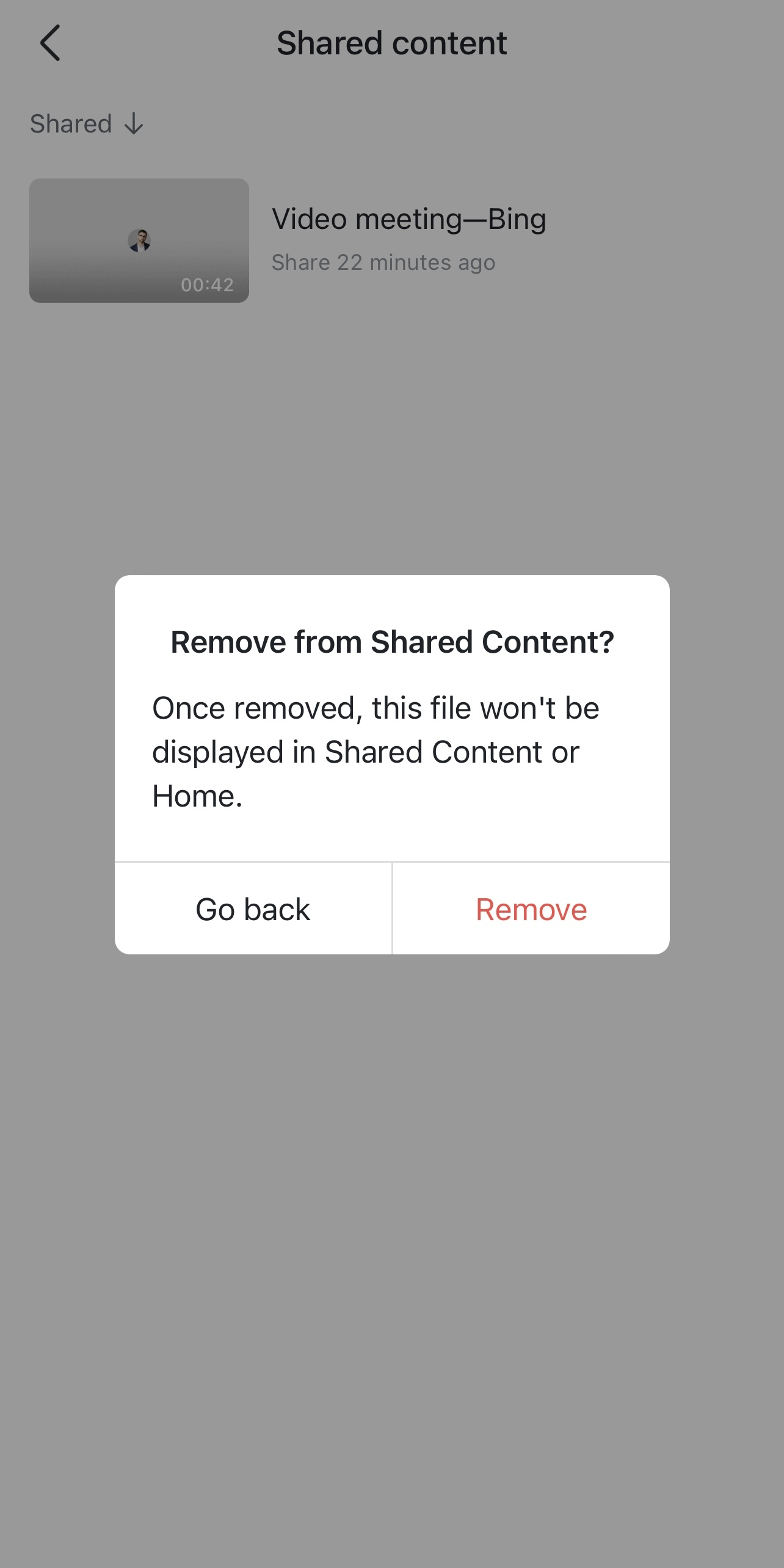Open the Shared sort dropdown label
Screen dimensions: 784x1568
[71, 124]
